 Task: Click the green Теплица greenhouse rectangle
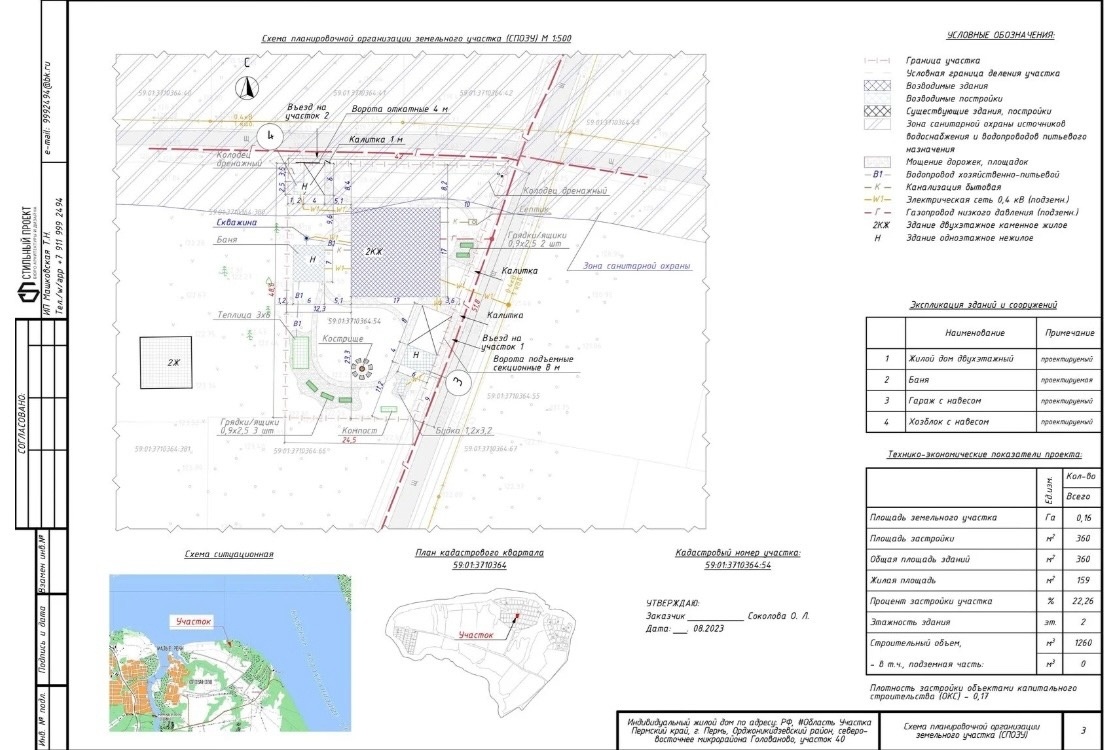[x=301, y=352]
